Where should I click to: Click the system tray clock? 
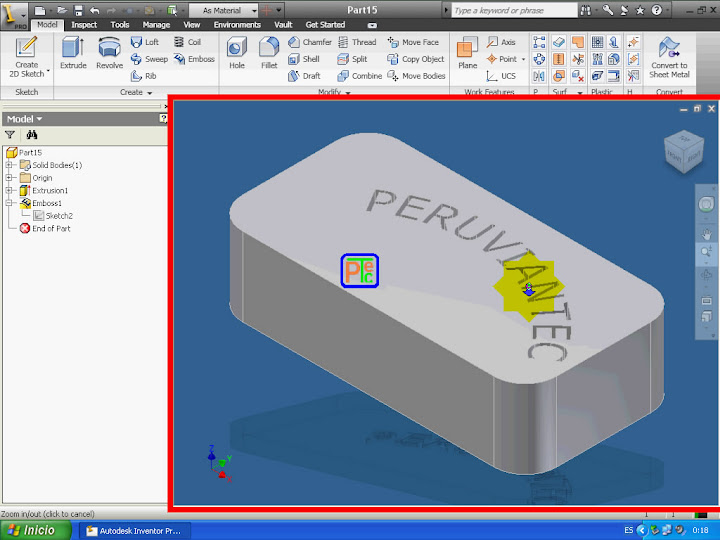(700, 530)
